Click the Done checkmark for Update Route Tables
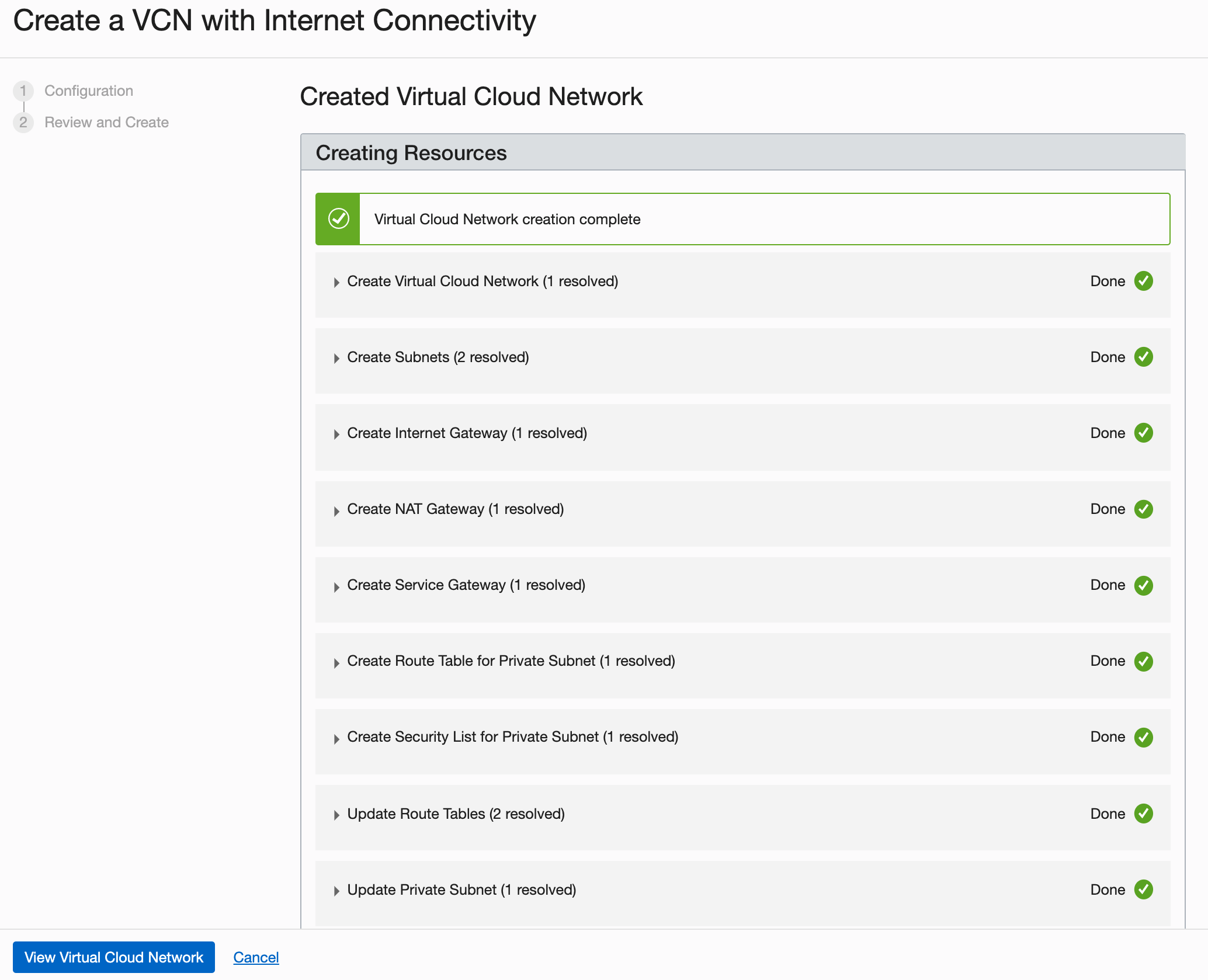Screen dimensions: 1208x980 (x=1143, y=814)
